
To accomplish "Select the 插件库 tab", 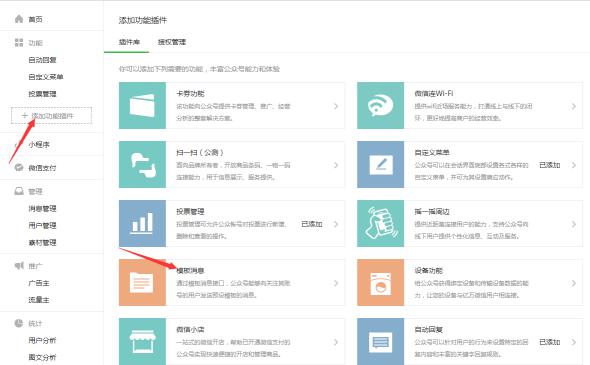I will (129, 42).
